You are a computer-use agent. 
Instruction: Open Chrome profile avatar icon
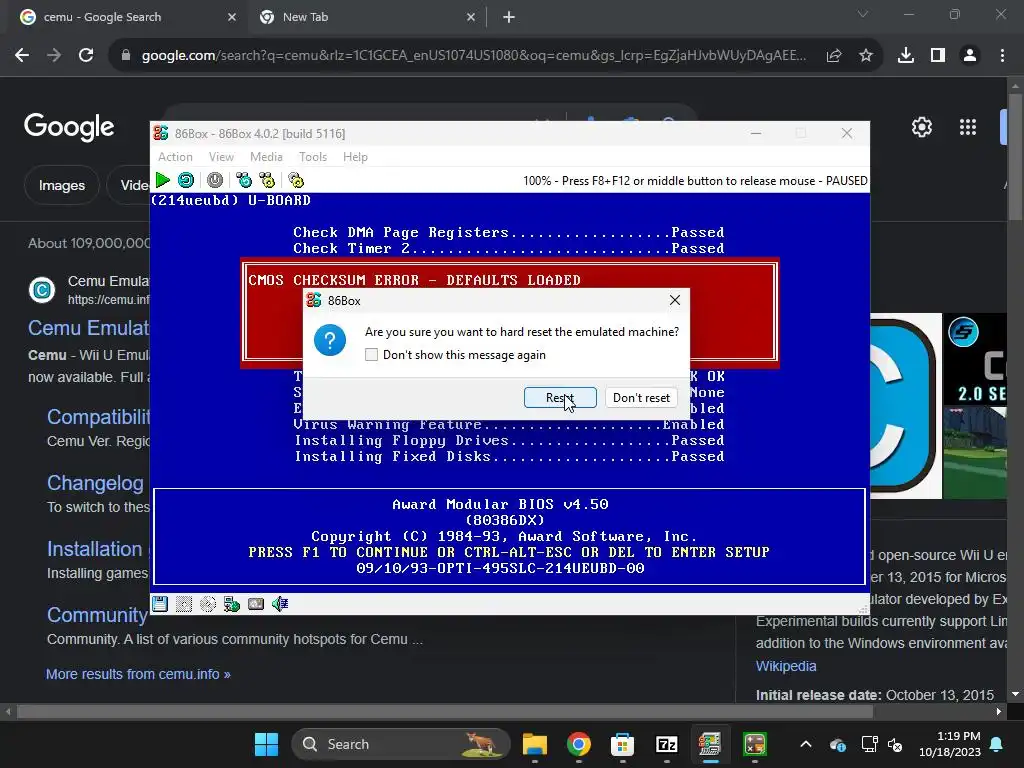970,56
